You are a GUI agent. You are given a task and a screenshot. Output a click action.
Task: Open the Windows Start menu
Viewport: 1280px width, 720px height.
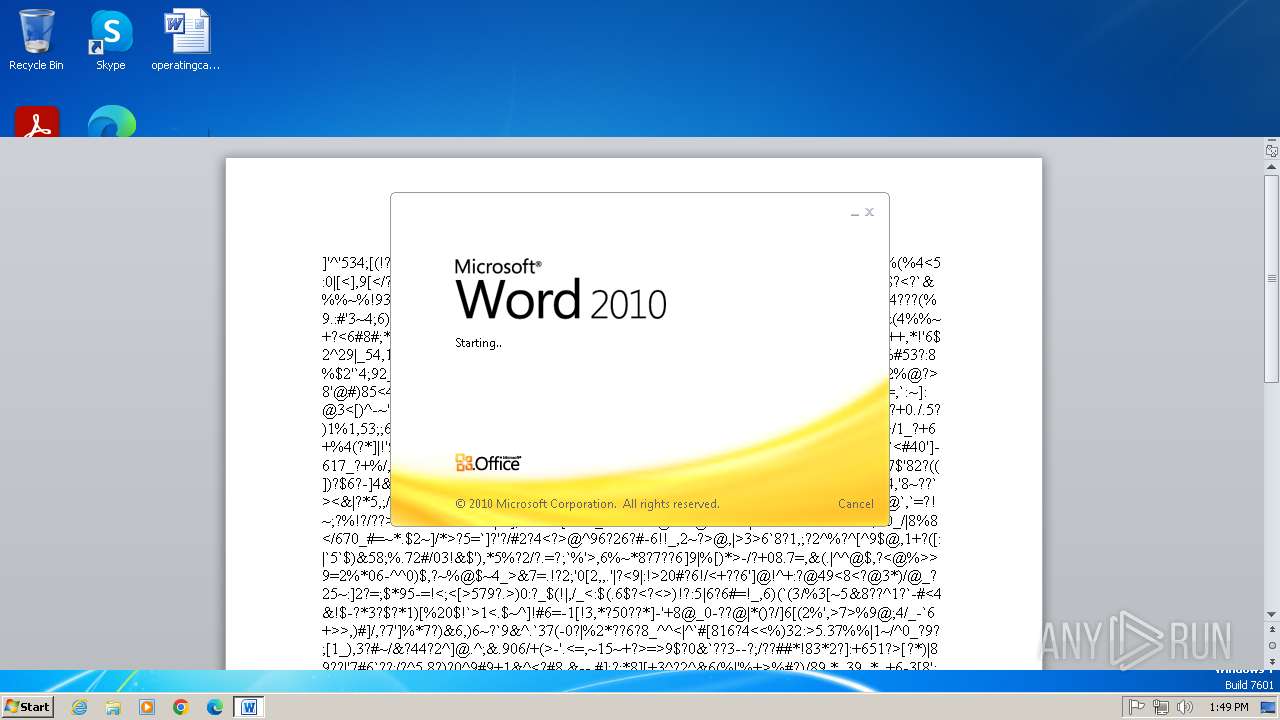coord(28,706)
